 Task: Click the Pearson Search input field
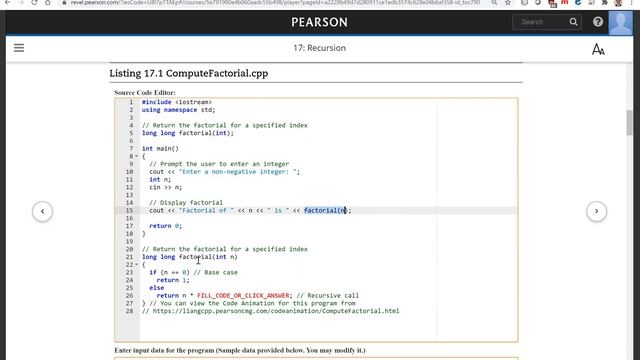pos(542,22)
